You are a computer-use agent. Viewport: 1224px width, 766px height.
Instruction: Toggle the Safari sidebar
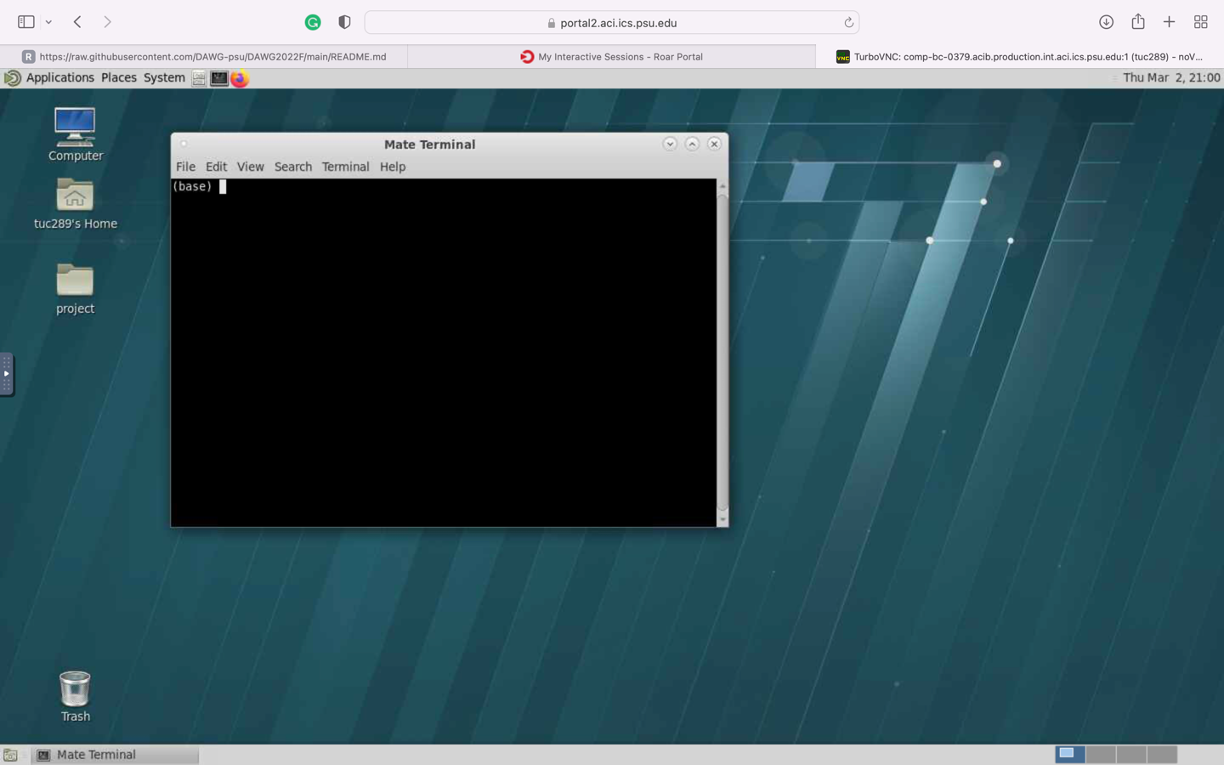[x=26, y=22]
